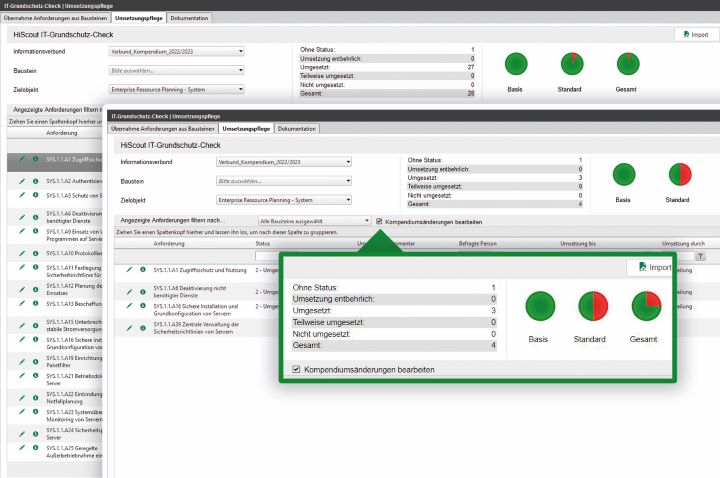The height and width of the screenshot is (478, 720).
Task: Click info icon of SYS.1.1.A11 Festlegung row
Action: 35,267
